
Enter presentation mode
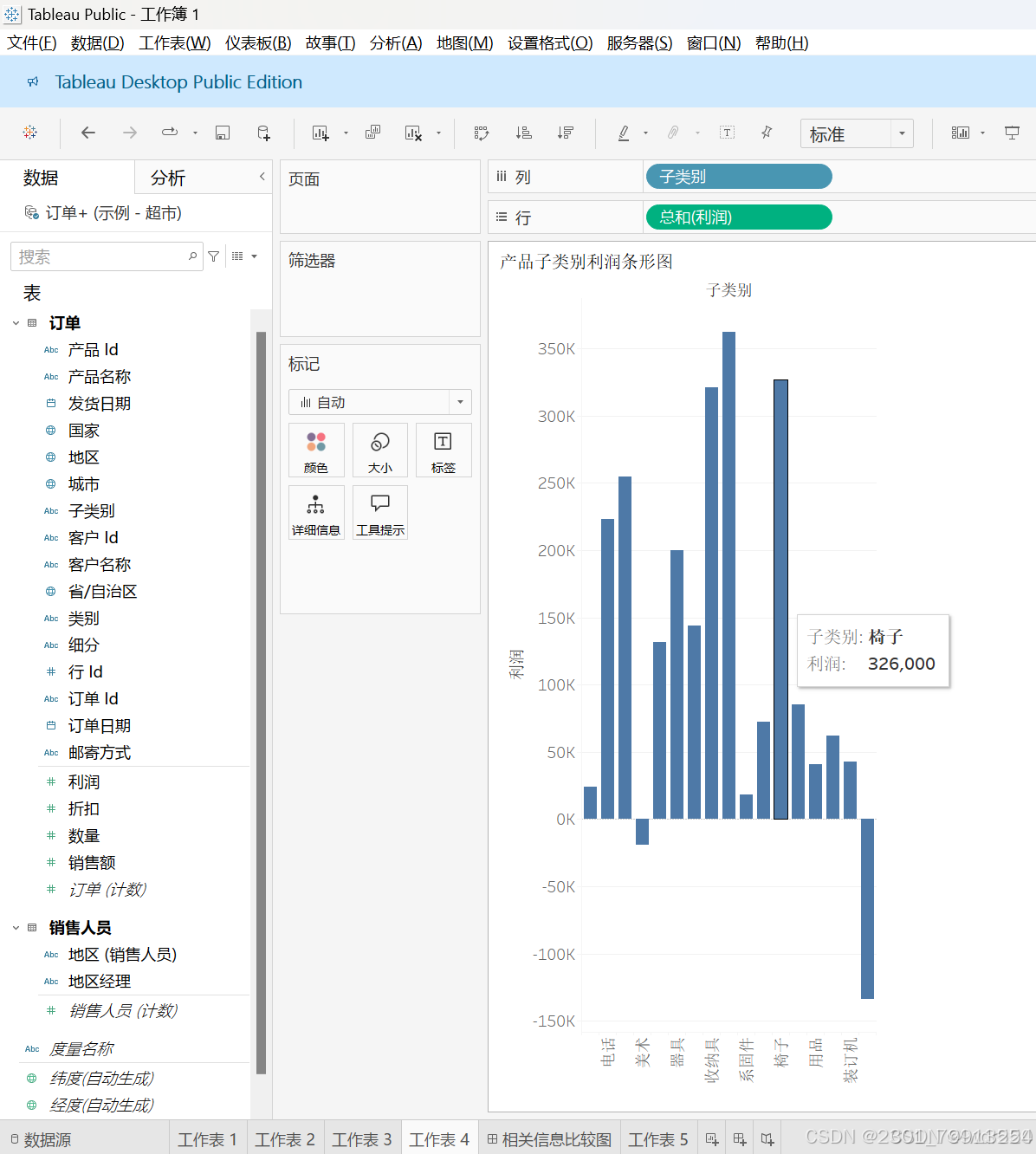coord(1012,133)
